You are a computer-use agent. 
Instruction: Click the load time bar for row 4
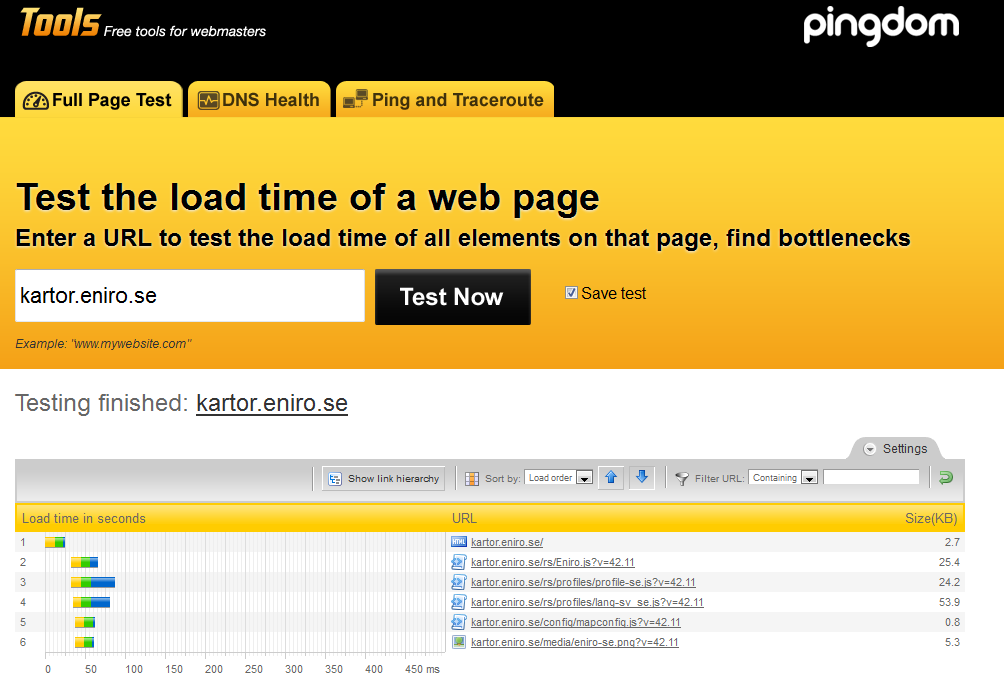coord(92,602)
